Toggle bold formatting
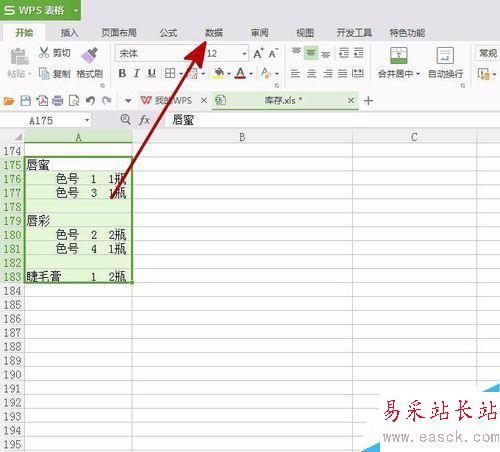Image resolution: width=500 pixels, height=452 pixels. 122,73
